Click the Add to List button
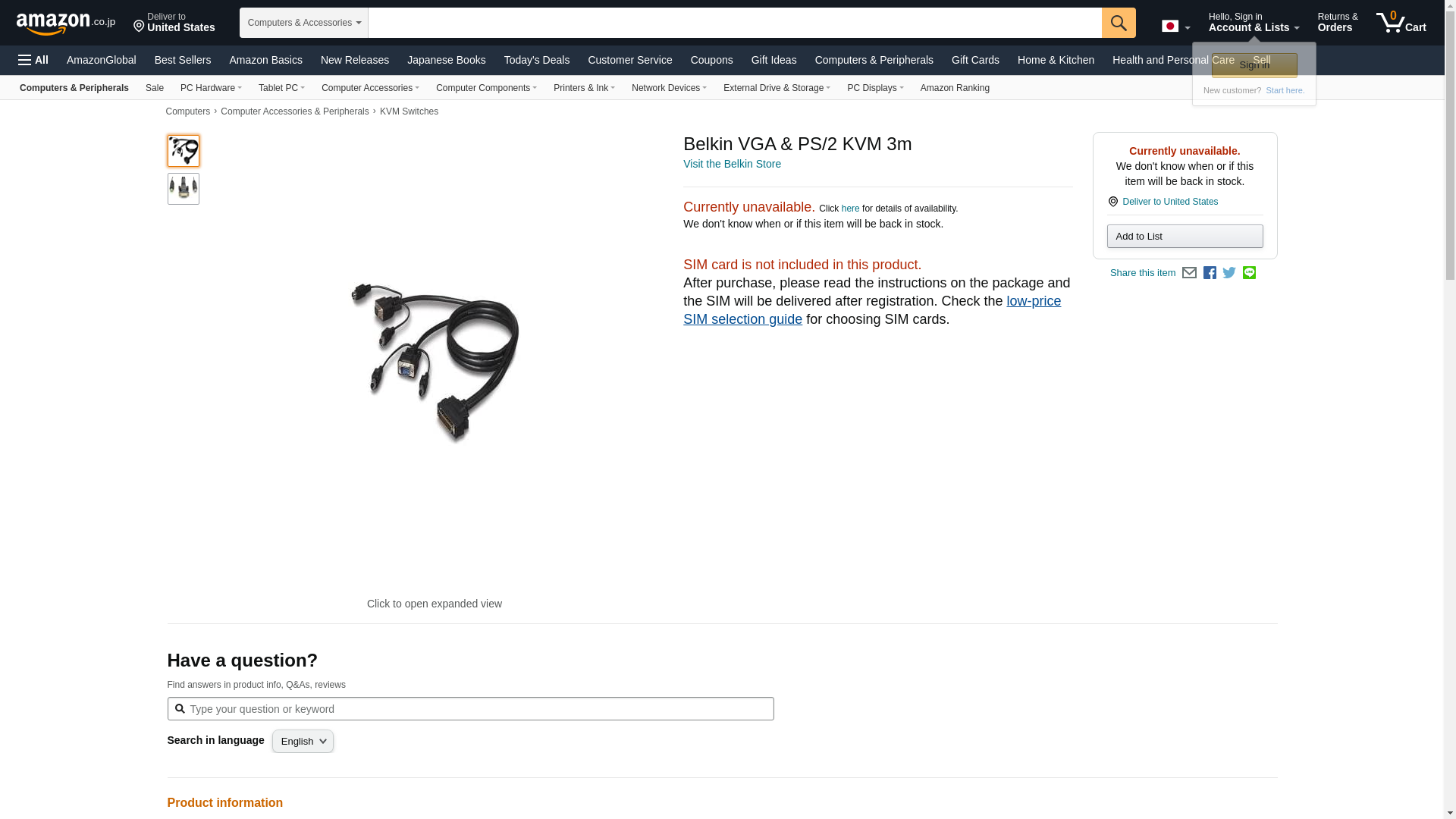This screenshot has width=1456, height=819. pos(1185,237)
